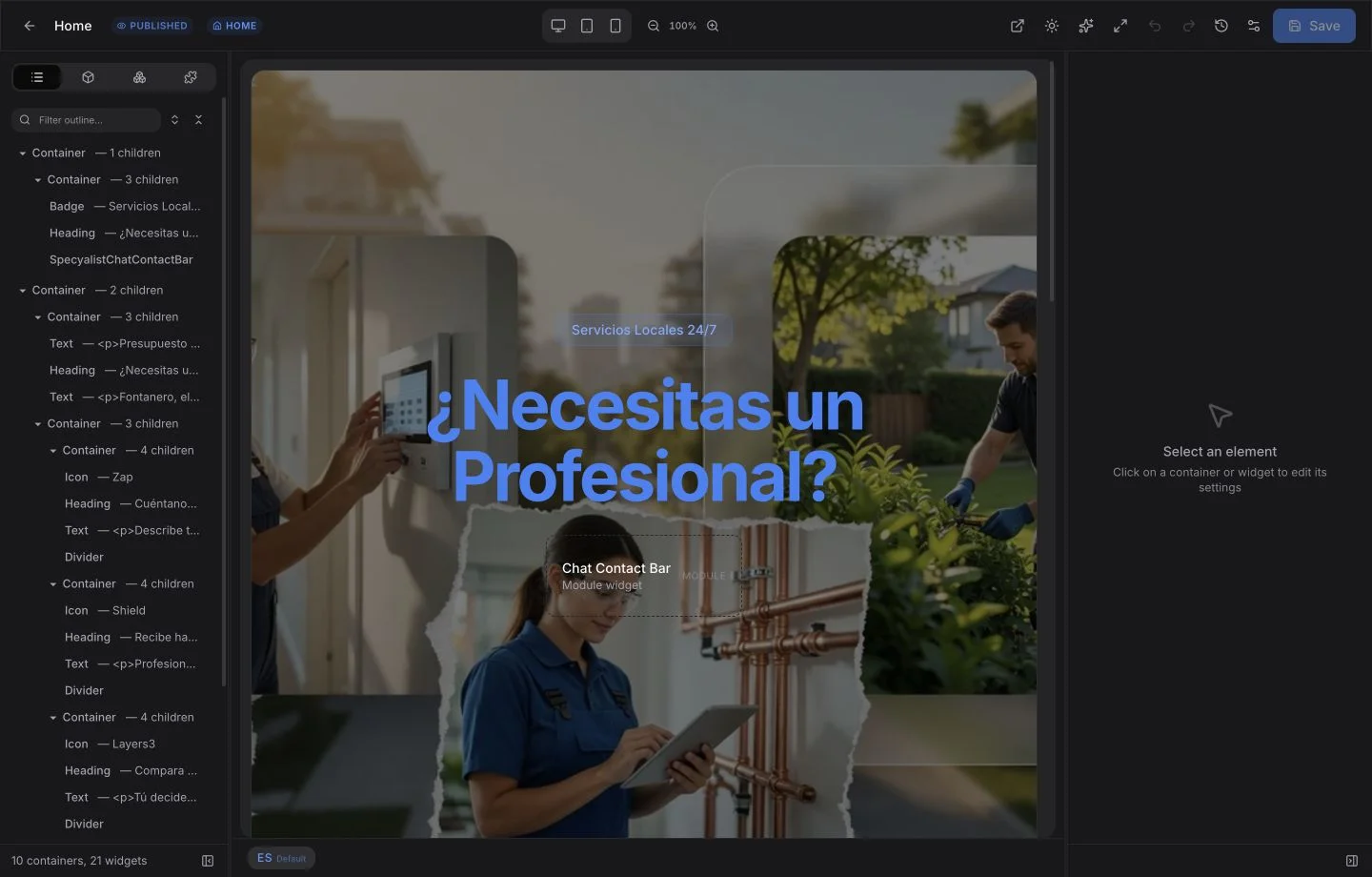Collapse all outline nodes
Image resolution: width=1372 pixels, height=877 pixels.
pyautogui.click(x=198, y=120)
